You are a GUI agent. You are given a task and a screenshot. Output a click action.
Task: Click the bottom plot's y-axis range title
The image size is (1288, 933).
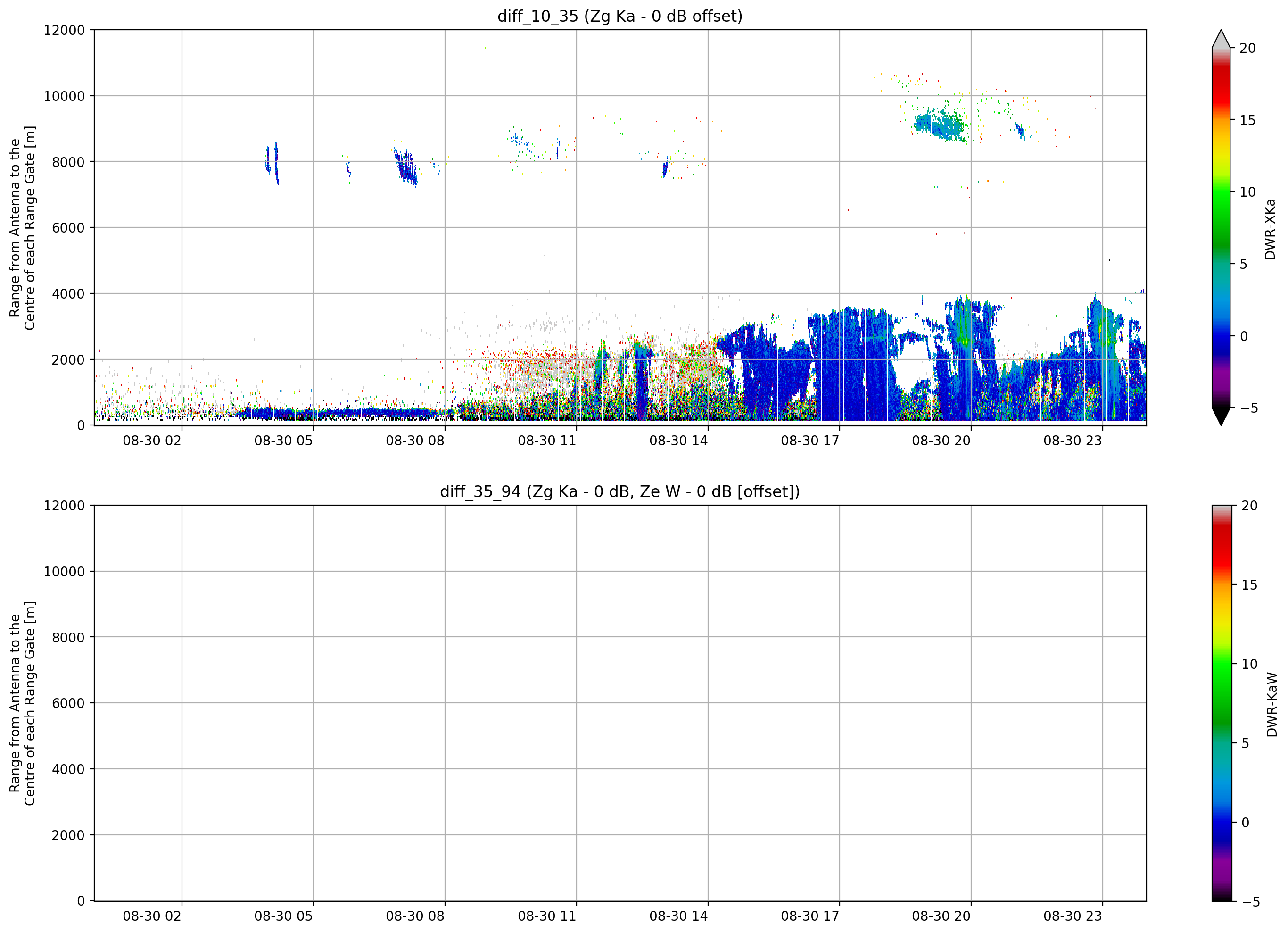[x=22, y=703]
